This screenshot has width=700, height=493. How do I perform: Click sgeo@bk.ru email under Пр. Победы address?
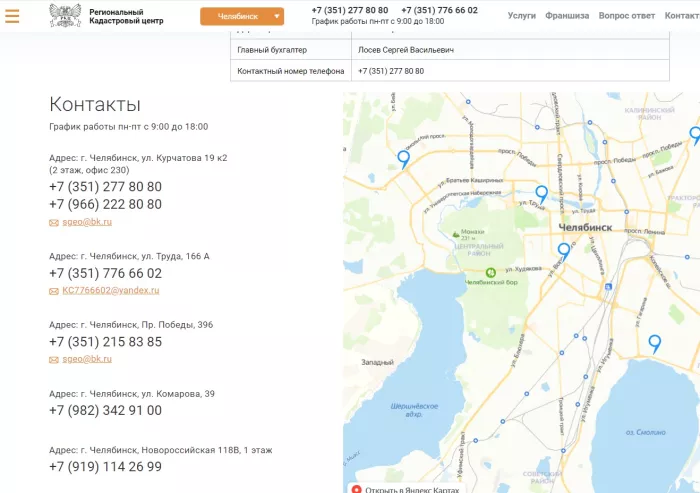tap(87, 358)
